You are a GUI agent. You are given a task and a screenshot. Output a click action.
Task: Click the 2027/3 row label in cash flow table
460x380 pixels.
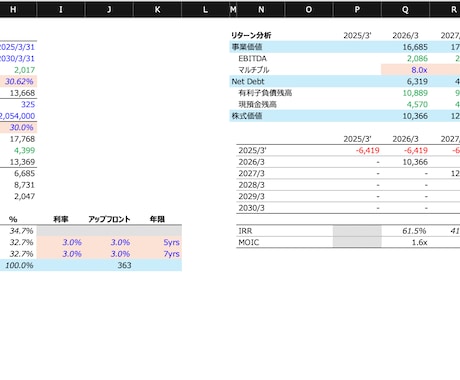coord(251,174)
